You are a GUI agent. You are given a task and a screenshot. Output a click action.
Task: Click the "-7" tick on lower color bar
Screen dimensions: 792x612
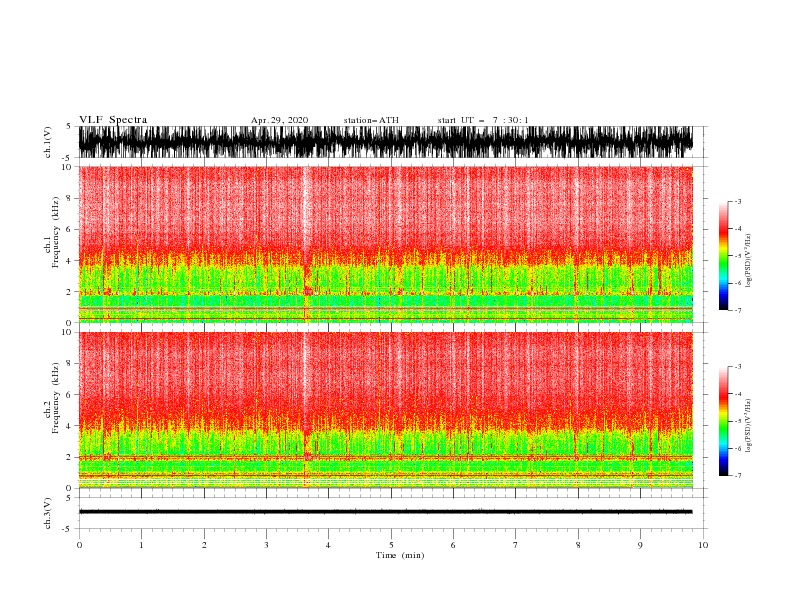coord(738,476)
